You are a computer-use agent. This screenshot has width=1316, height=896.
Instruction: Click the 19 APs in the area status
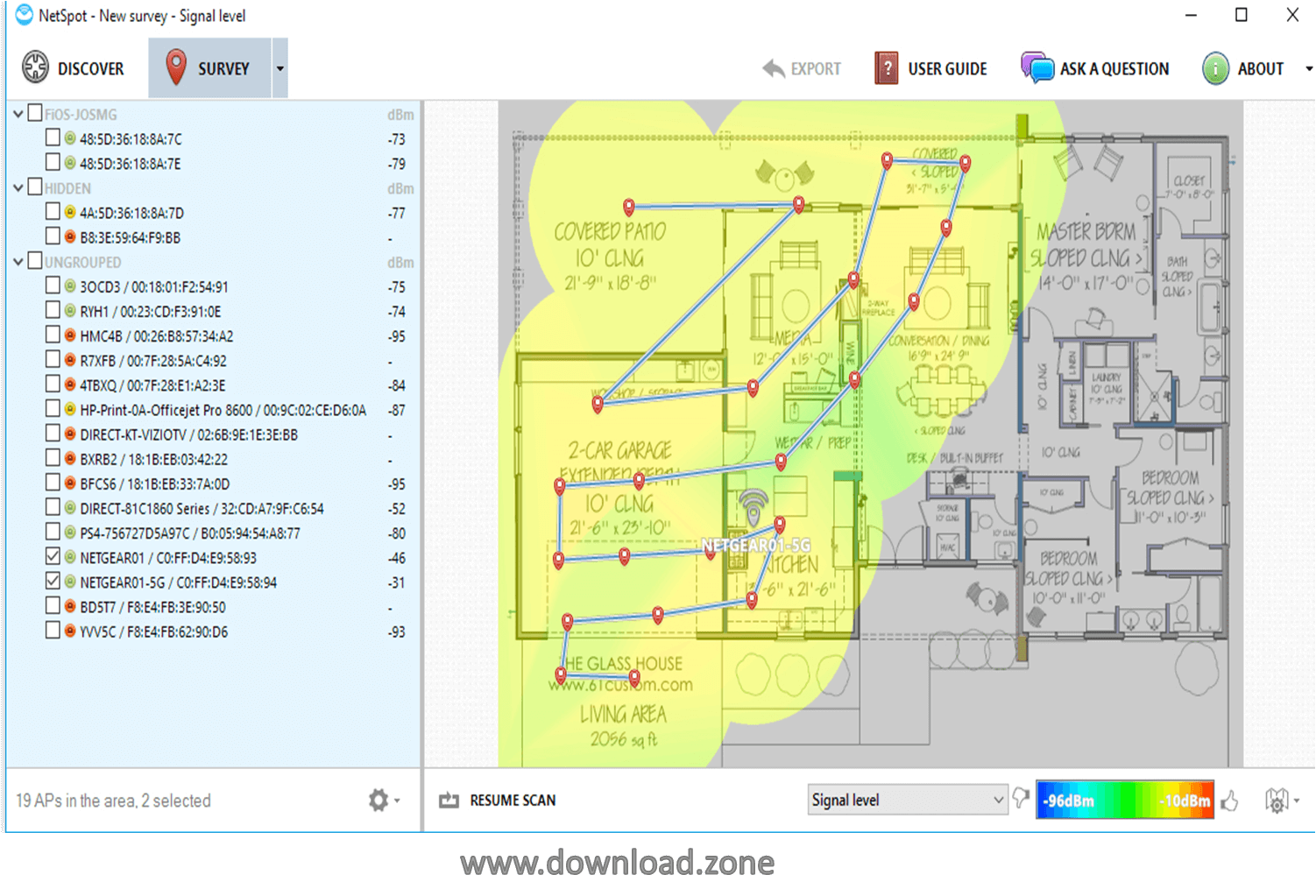(x=113, y=801)
